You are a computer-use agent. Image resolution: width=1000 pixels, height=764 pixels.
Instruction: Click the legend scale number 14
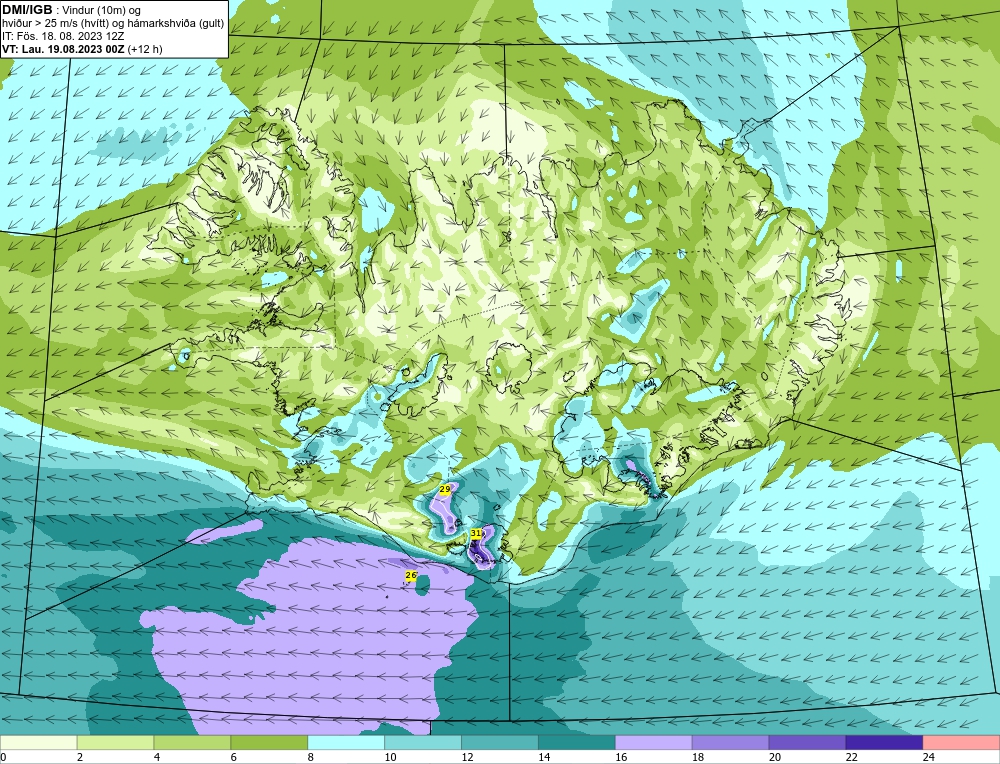pyautogui.click(x=545, y=757)
